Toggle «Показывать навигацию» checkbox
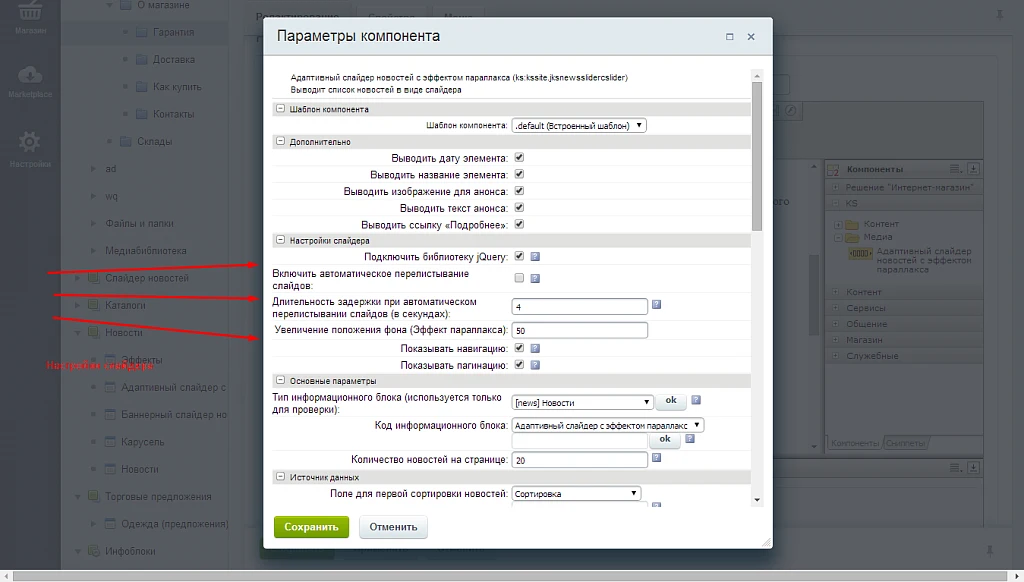 point(519,348)
